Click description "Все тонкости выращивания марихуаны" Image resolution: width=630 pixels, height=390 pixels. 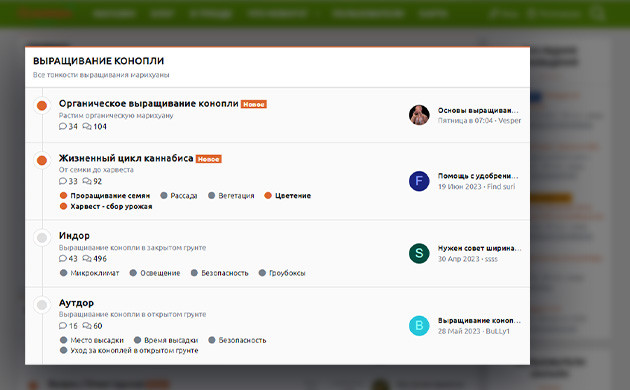click(101, 75)
